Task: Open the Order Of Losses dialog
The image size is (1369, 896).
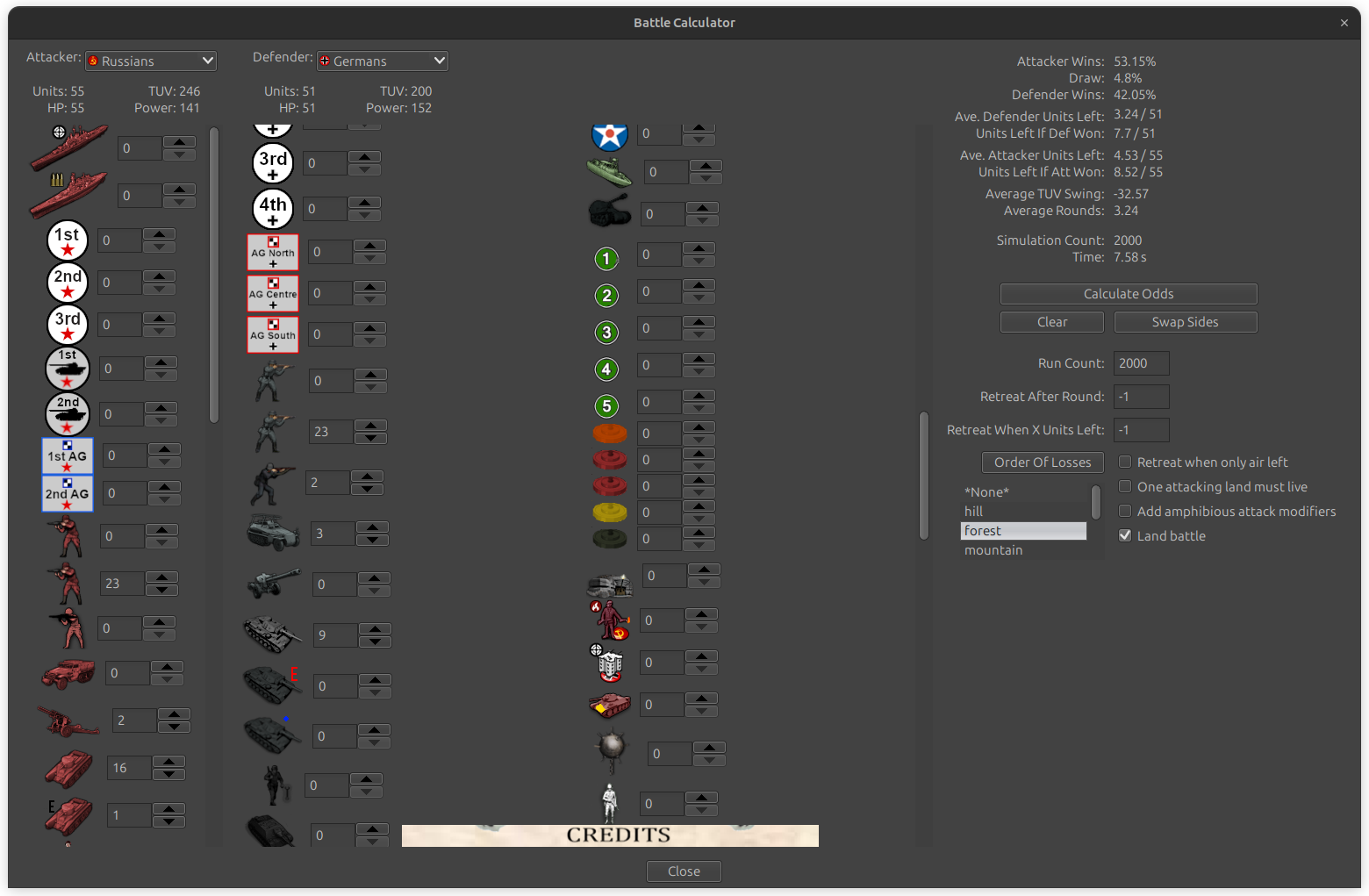Action: click(1043, 462)
